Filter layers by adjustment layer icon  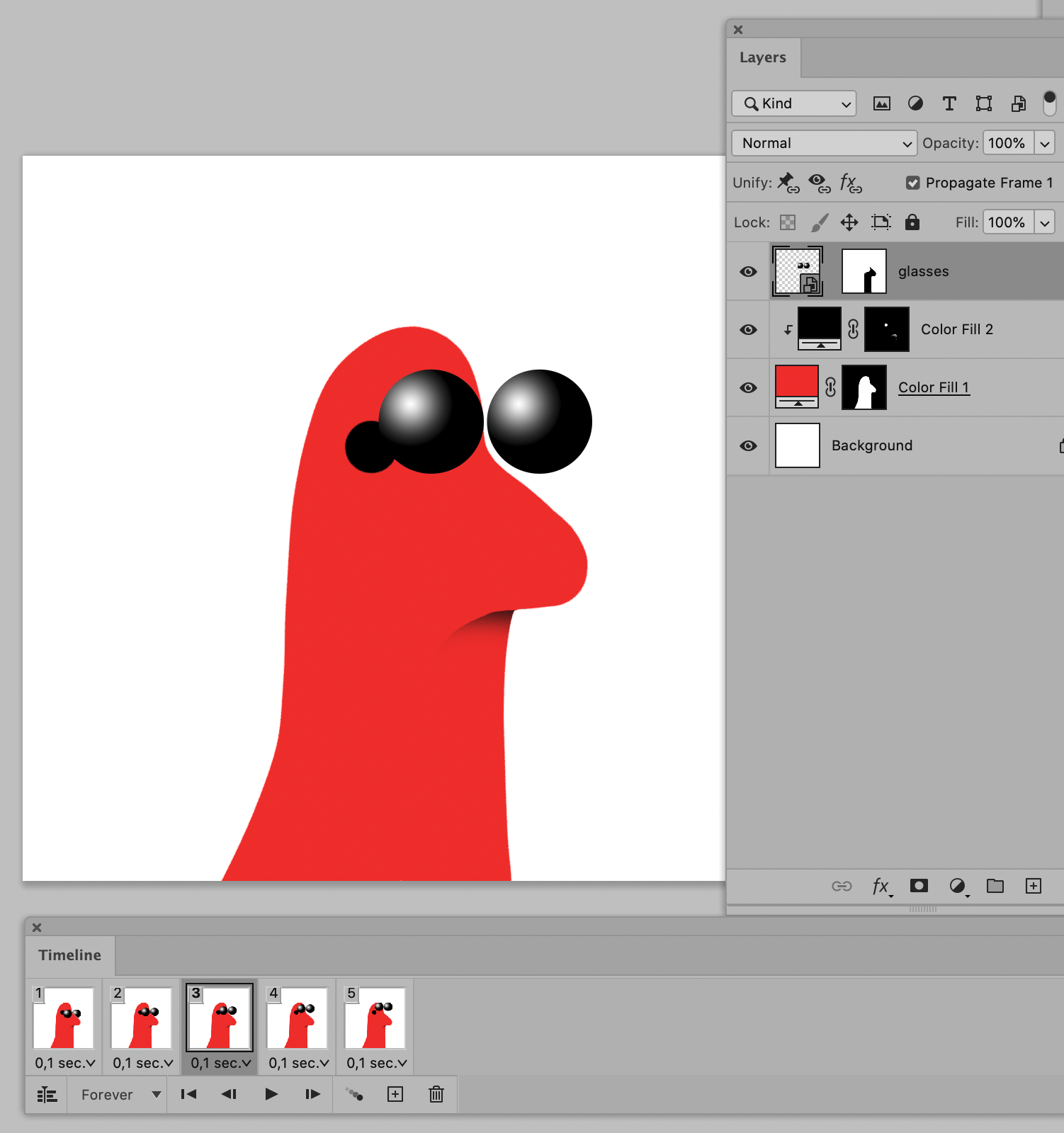click(915, 104)
